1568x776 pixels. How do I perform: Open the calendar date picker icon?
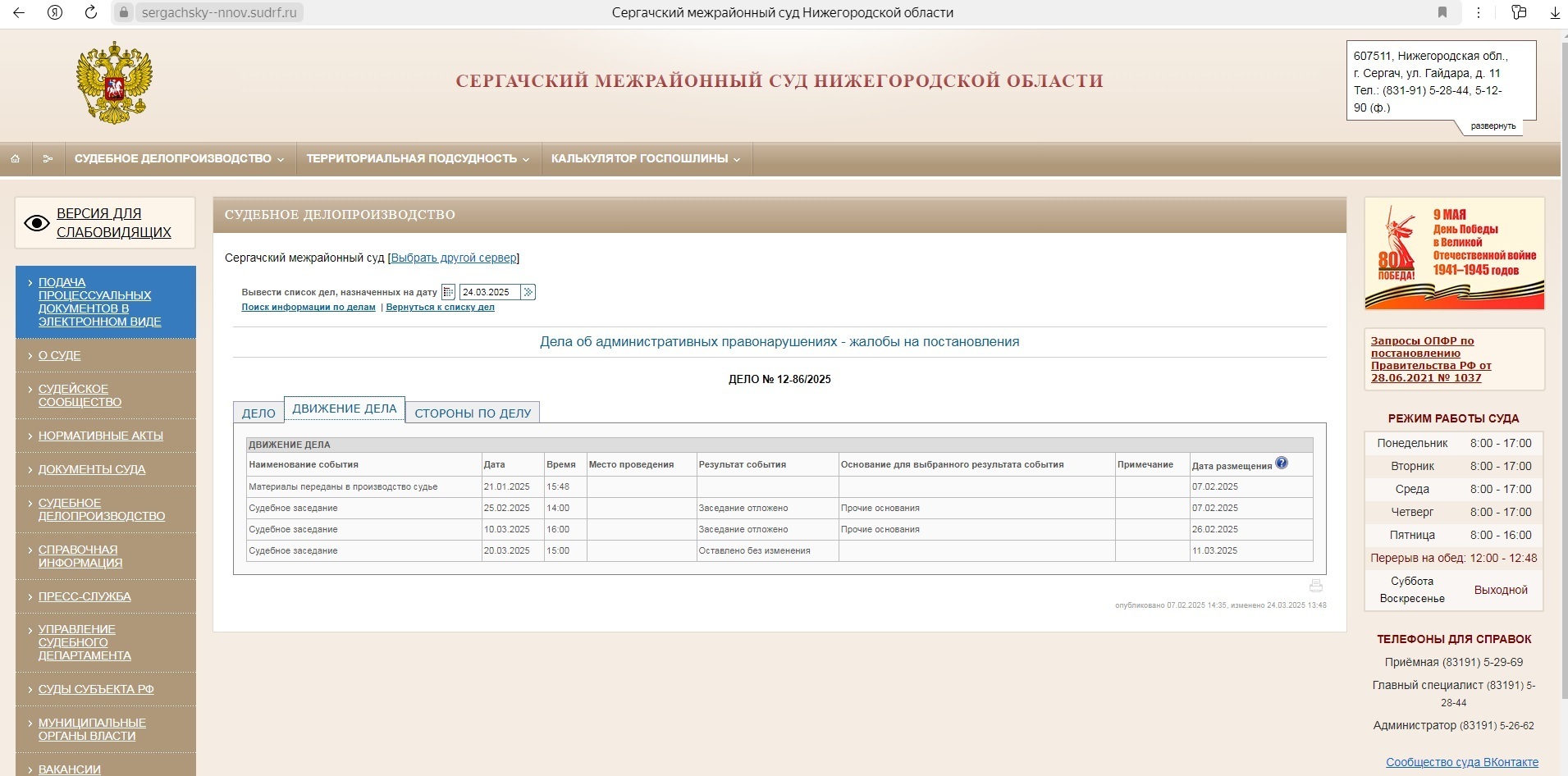448,291
